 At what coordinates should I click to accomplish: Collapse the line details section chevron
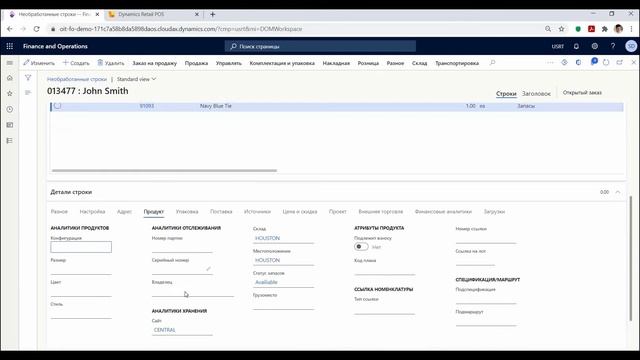point(618,192)
